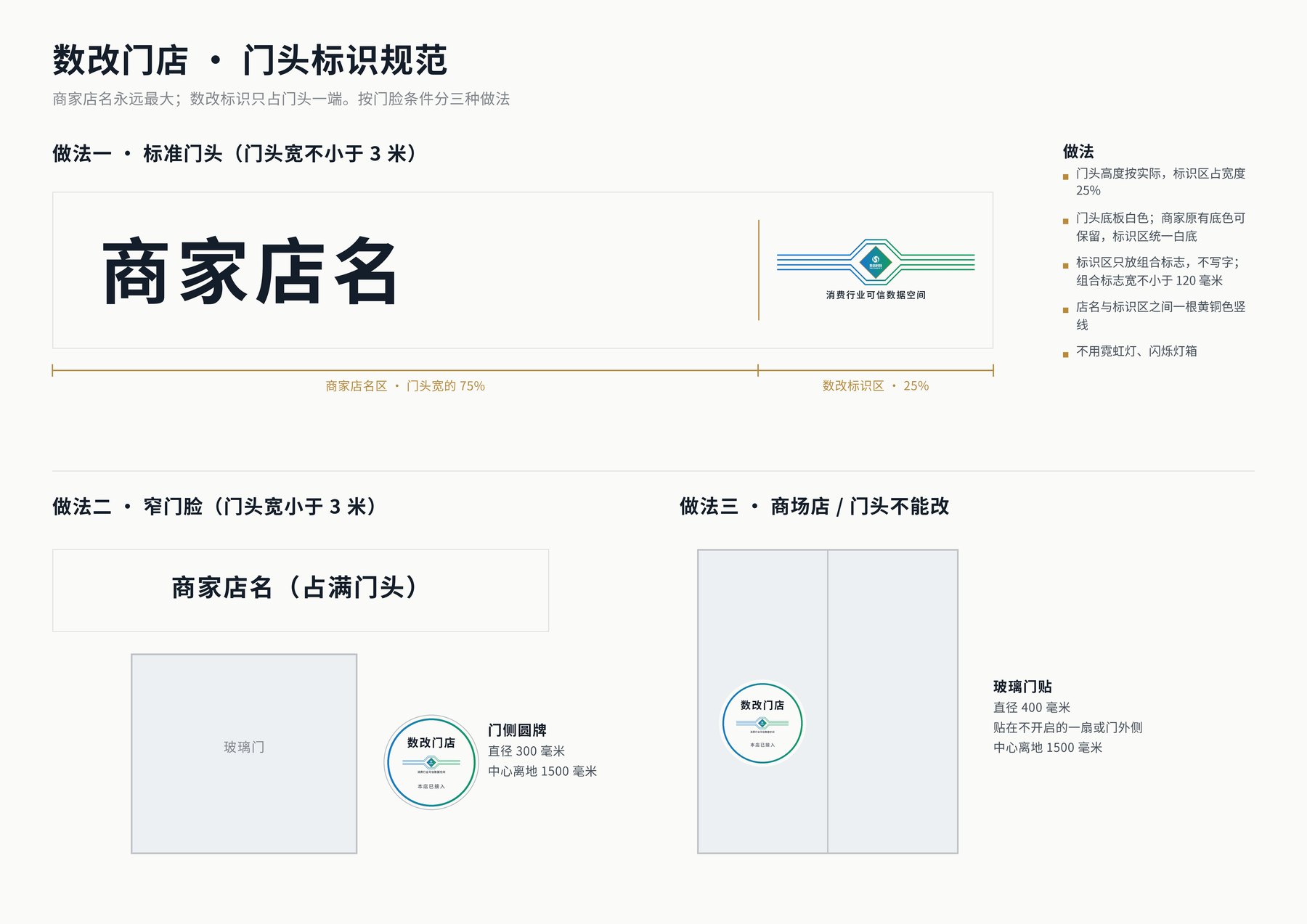Select the text 商家店名（占满门头）

pyautogui.click(x=296, y=587)
